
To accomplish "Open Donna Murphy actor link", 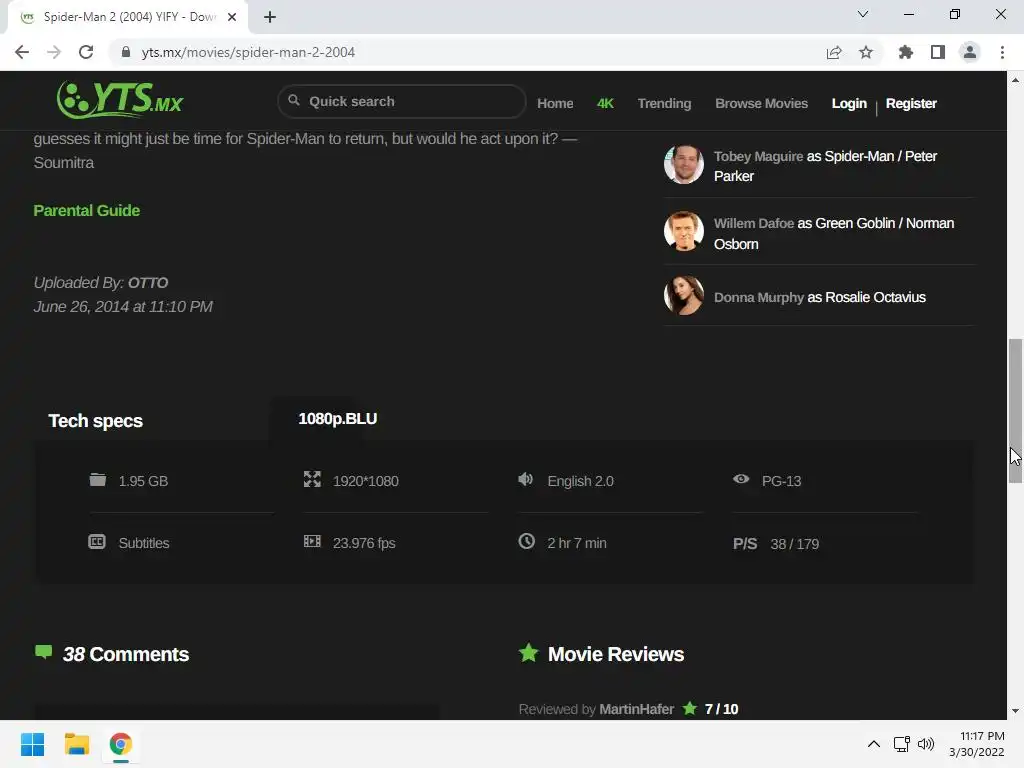I will (x=759, y=297).
